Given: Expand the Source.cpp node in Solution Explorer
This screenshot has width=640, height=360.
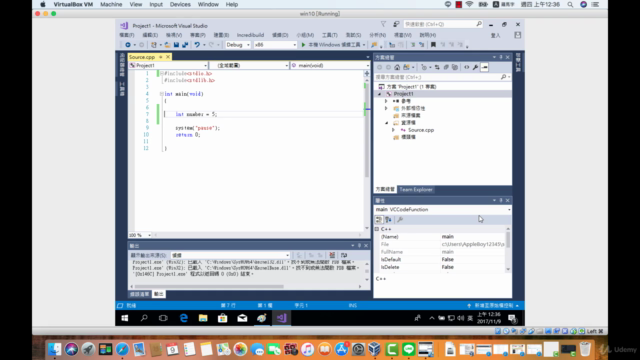Looking at the screenshot, I should pyautogui.click(x=393, y=130).
